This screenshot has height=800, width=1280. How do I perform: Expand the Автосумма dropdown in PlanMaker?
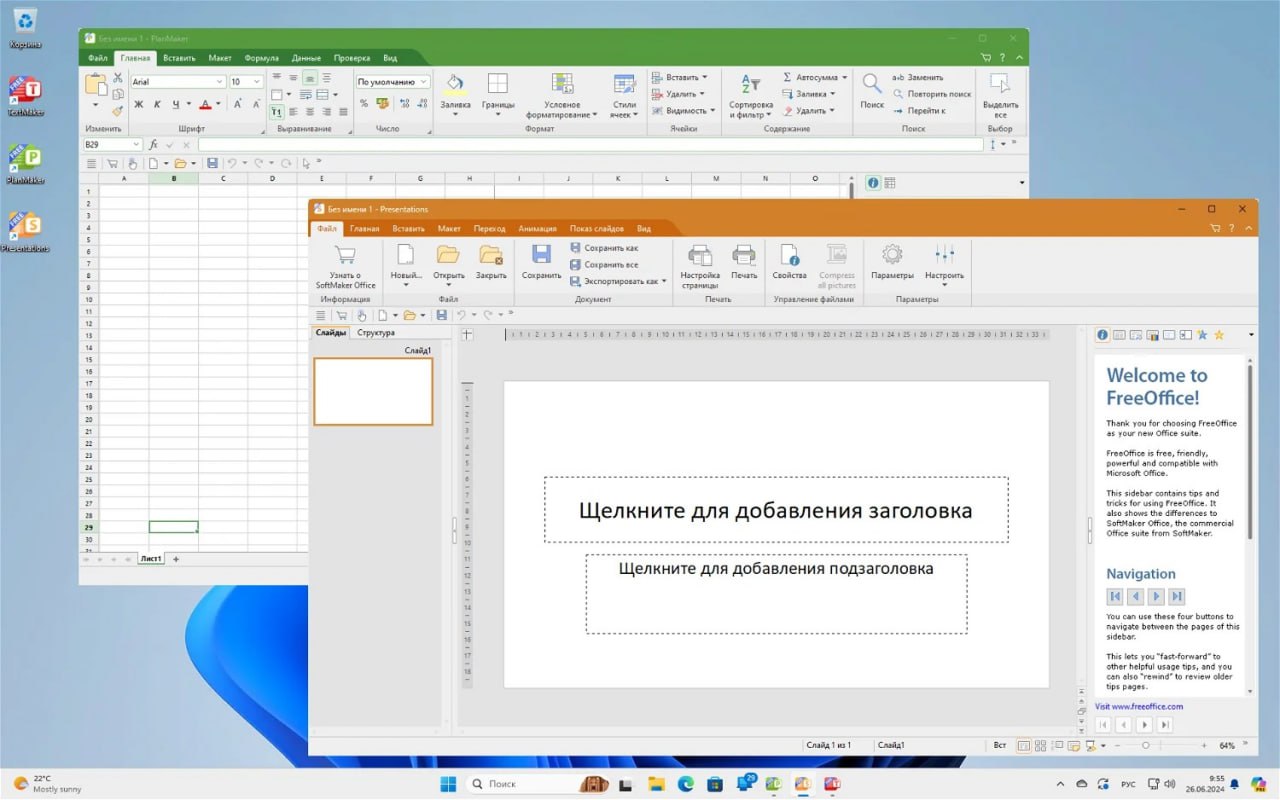coord(844,77)
